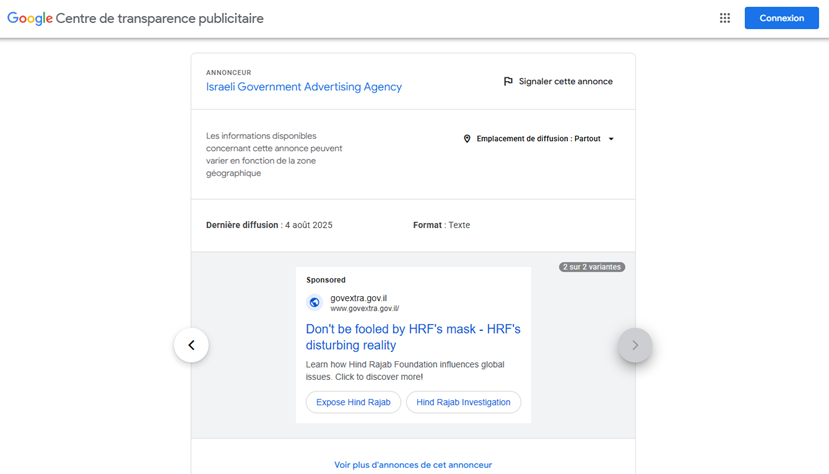Viewport: 829px width, 474px height.
Task: Click the Connexion sign-in button
Action: 781,18
